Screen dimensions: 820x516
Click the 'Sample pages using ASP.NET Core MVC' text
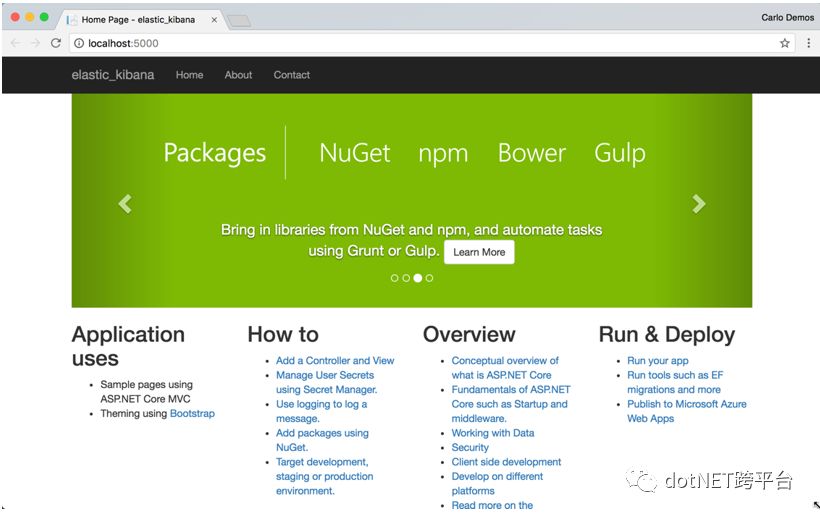point(146,392)
